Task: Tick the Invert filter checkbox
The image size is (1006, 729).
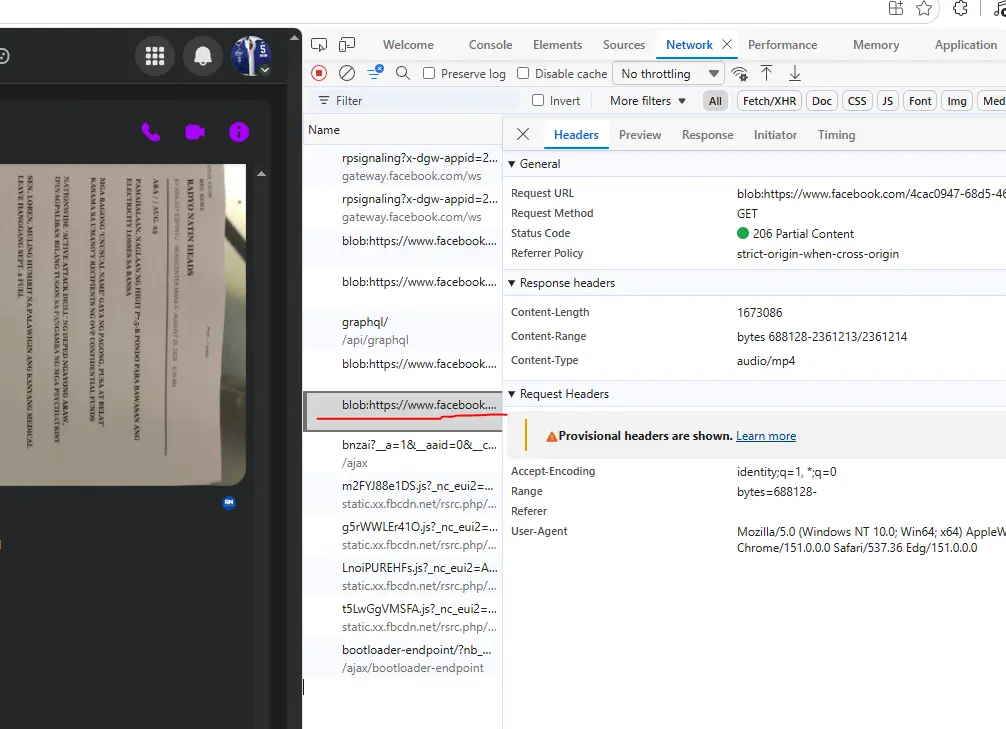Action: [x=538, y=100]
